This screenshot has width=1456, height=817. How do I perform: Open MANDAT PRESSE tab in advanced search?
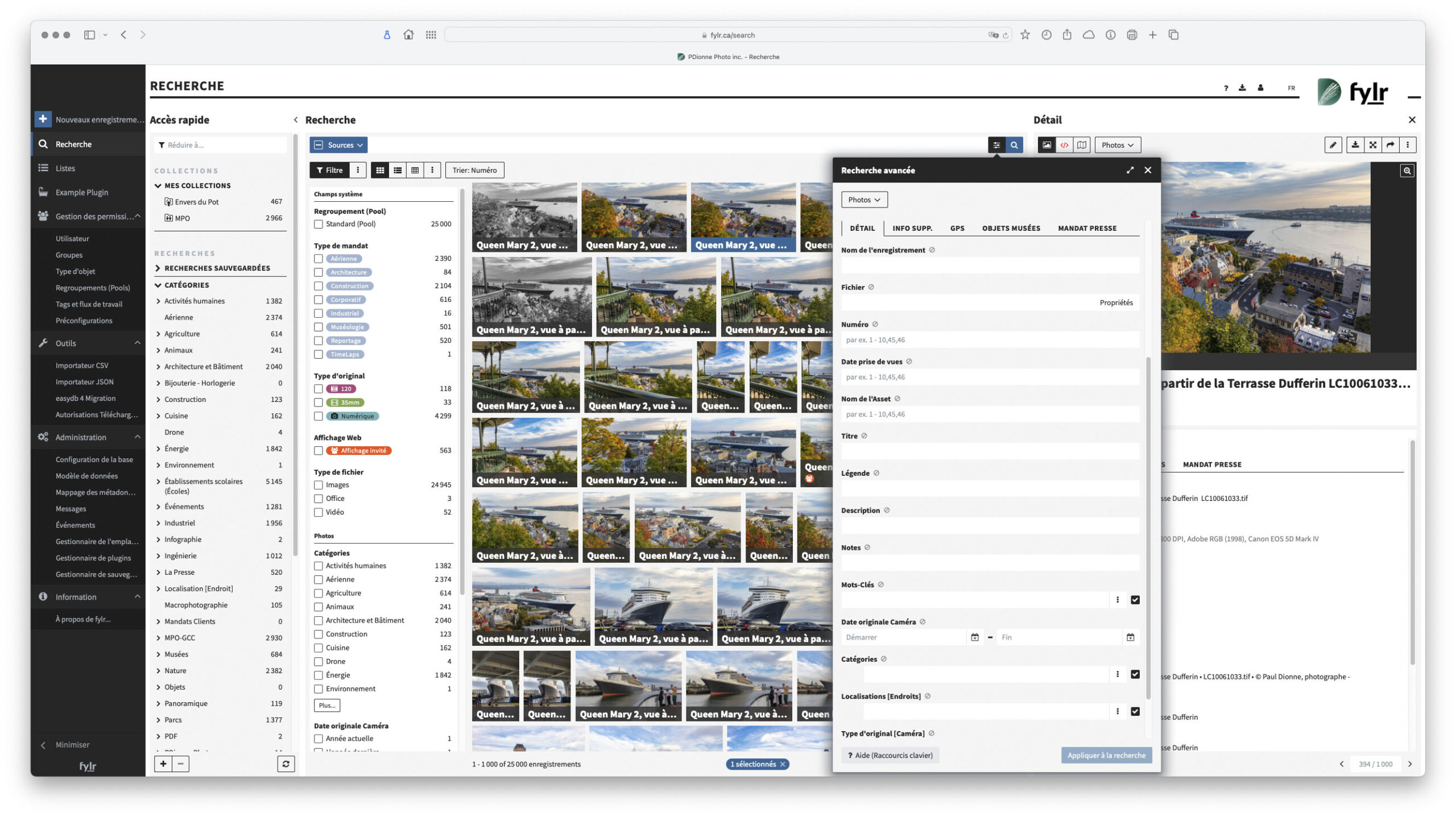coord(1087,228)
